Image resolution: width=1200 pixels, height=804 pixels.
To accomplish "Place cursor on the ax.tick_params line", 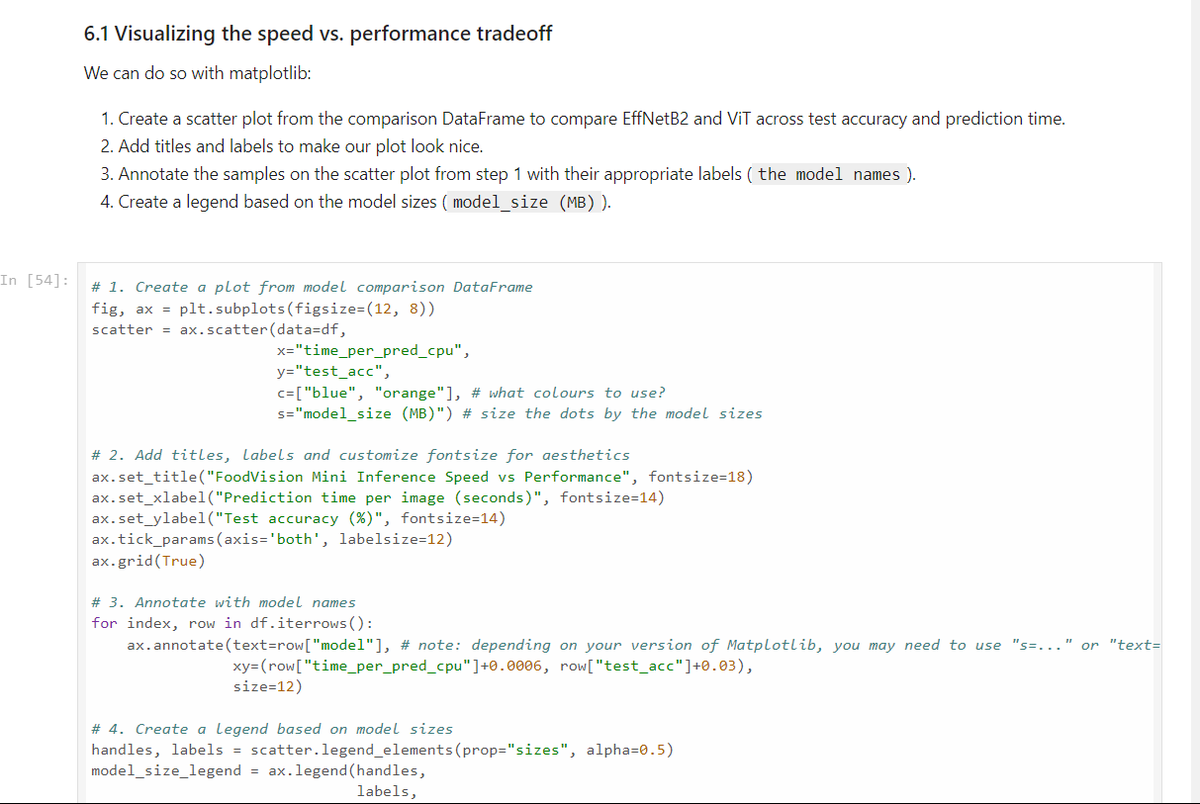I will (x=271, y=539).
